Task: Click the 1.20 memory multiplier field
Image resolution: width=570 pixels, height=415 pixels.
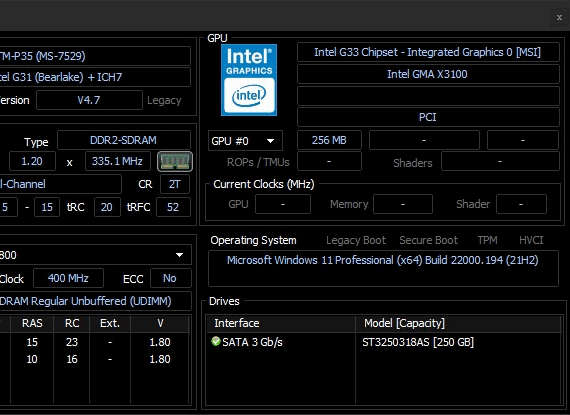Action: tap(32, 161)
